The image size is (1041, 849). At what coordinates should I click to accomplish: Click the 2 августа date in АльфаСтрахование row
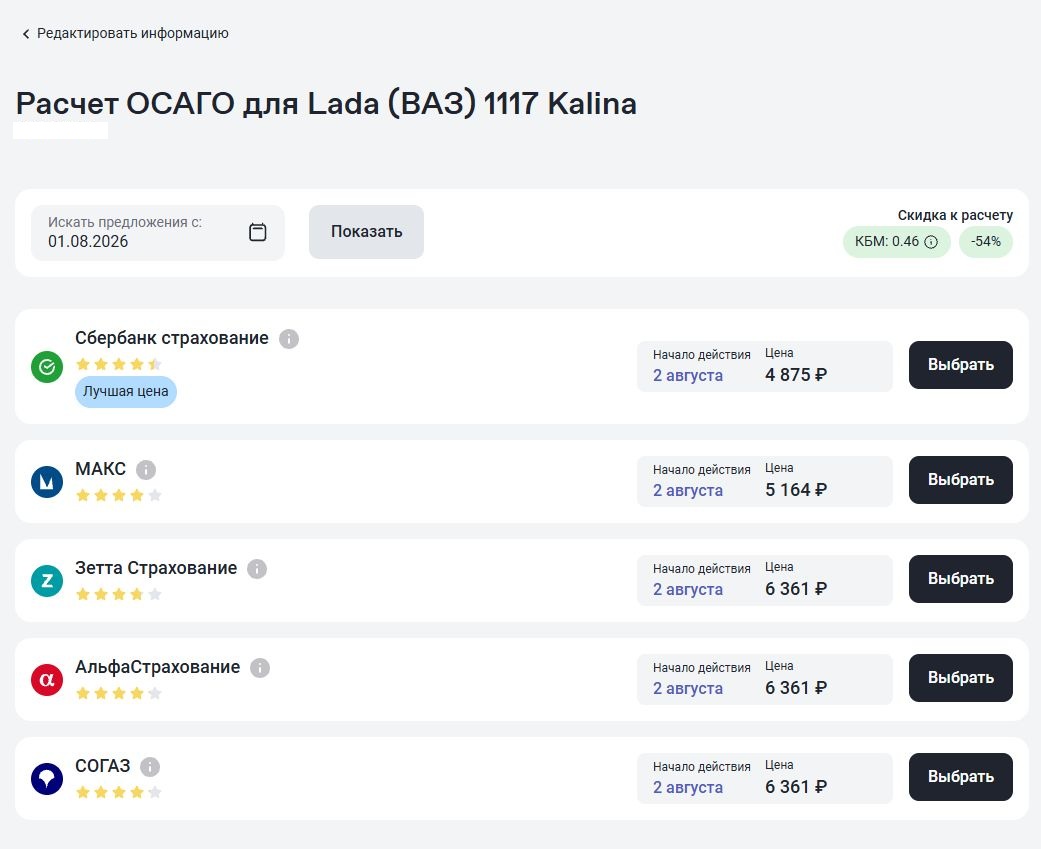688,688
